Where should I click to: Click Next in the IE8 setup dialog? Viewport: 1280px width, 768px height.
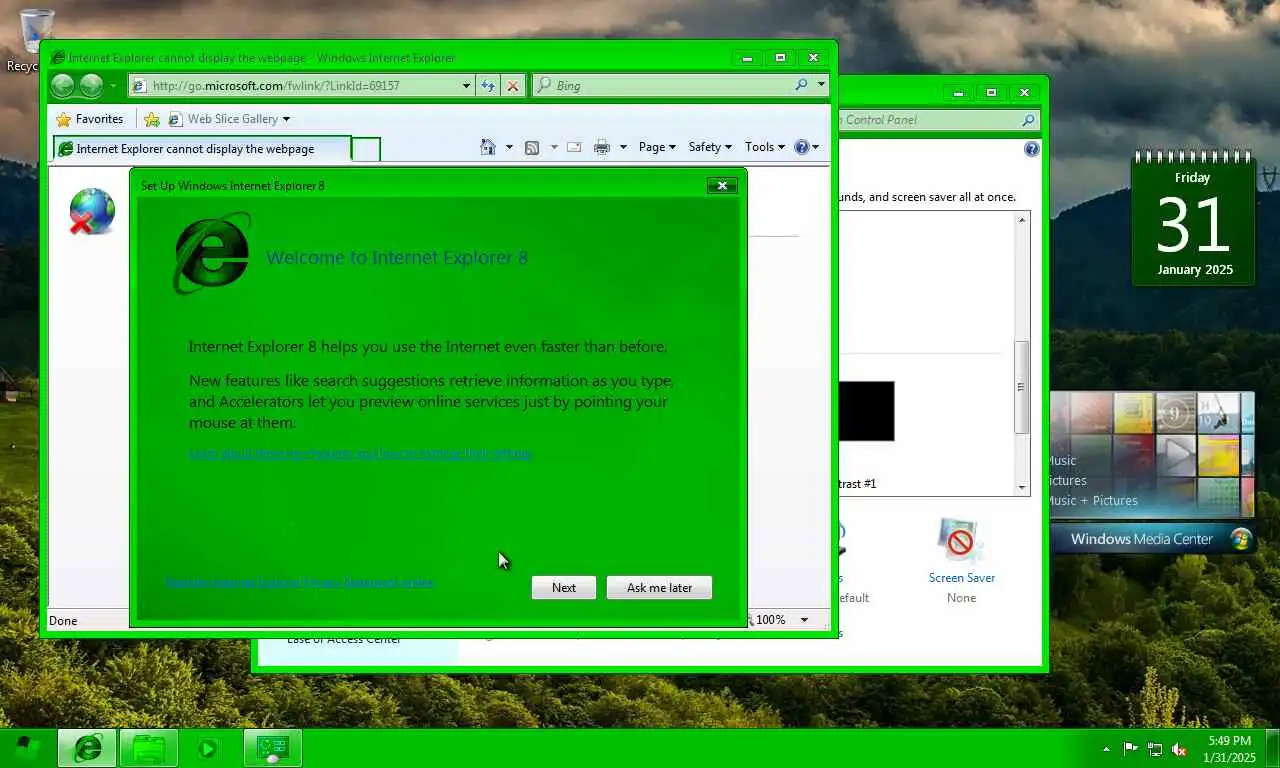coord(564,588)
